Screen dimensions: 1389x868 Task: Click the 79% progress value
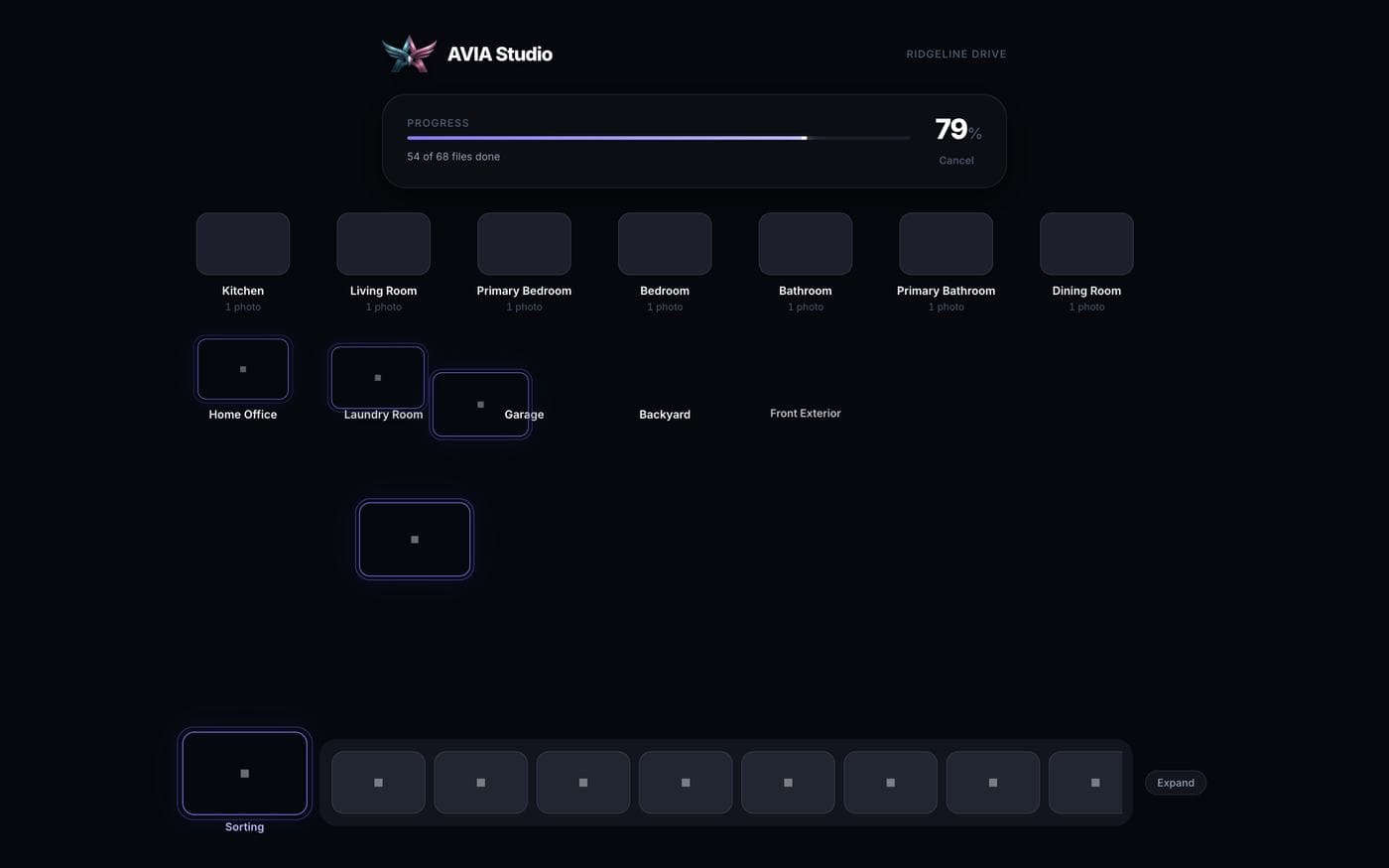(958, 129)
